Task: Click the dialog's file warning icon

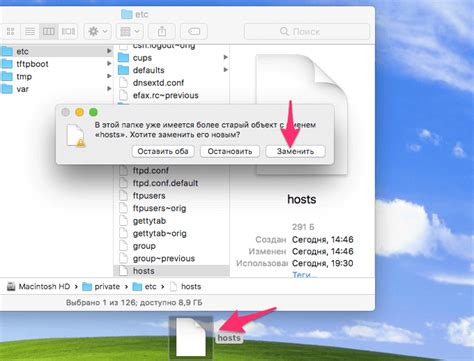Action: [76, 135]
